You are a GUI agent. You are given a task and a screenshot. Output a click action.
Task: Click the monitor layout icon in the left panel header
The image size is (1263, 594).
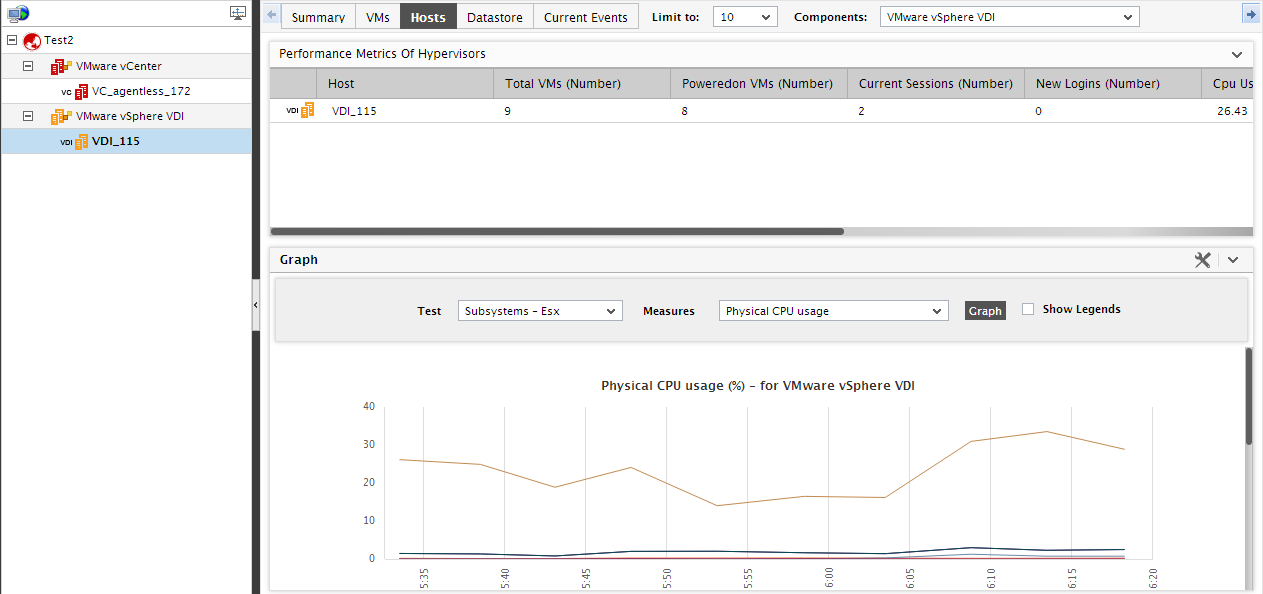click(237, 13)
